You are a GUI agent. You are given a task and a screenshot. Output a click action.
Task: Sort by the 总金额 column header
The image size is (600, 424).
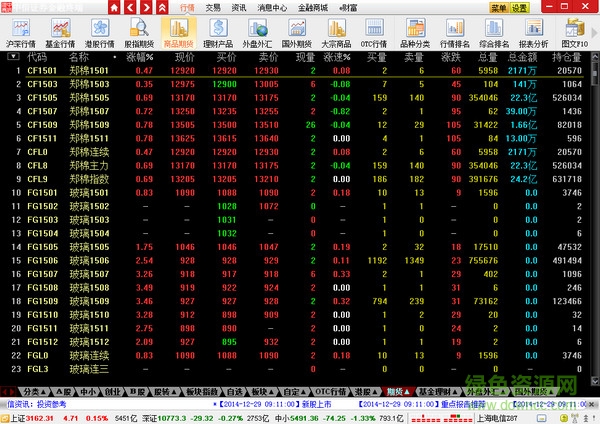523,57
